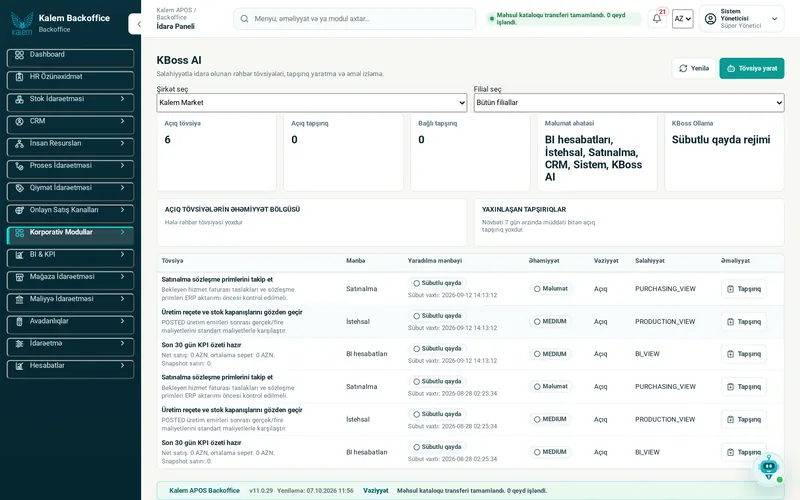Open Avadanlıqlar menu item
Screen dimensions: 800x500
pos(70,324)
